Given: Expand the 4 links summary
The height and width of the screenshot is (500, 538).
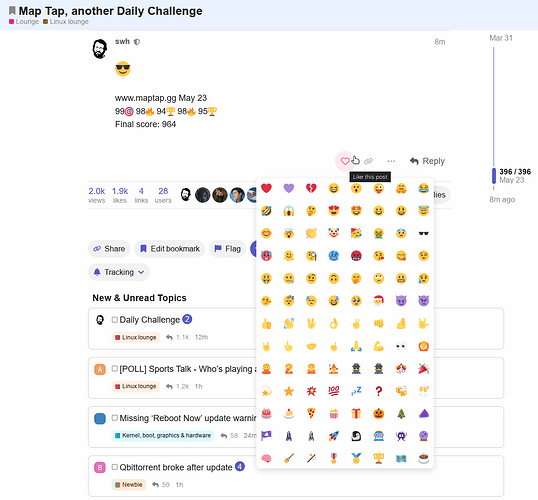Looking at the screenshot, I should [x=141, y=195].
